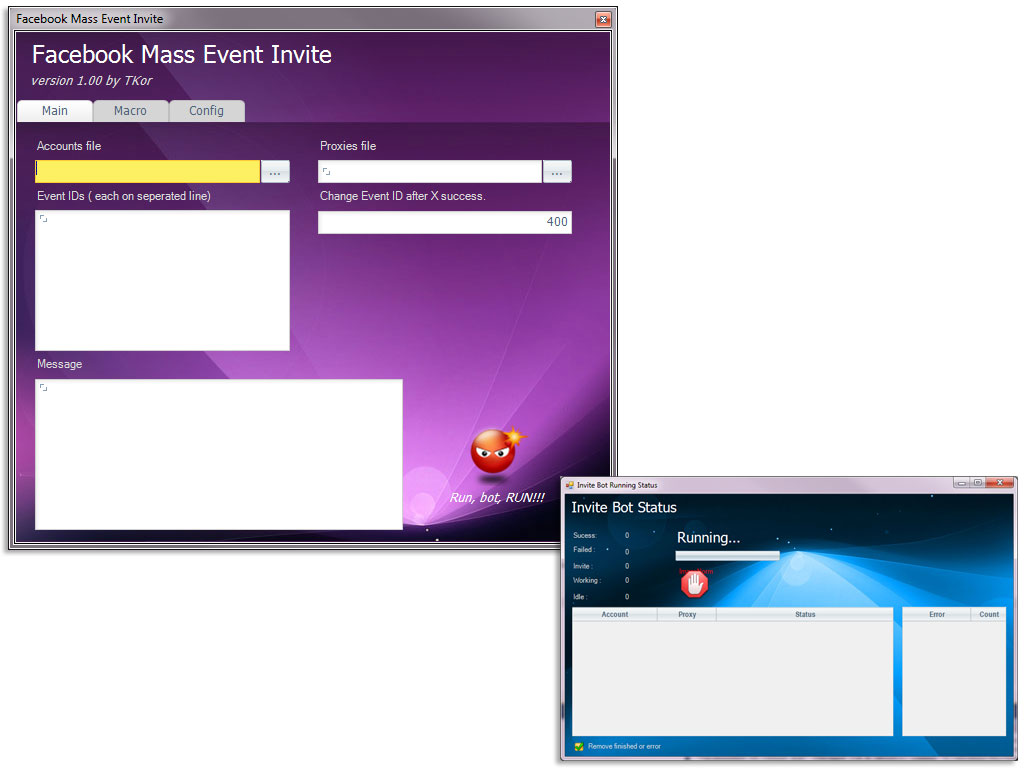Click the 'Change Event ID after X success.' label
The width and height of the screenshot is (1024, 768).
point(403,196)
